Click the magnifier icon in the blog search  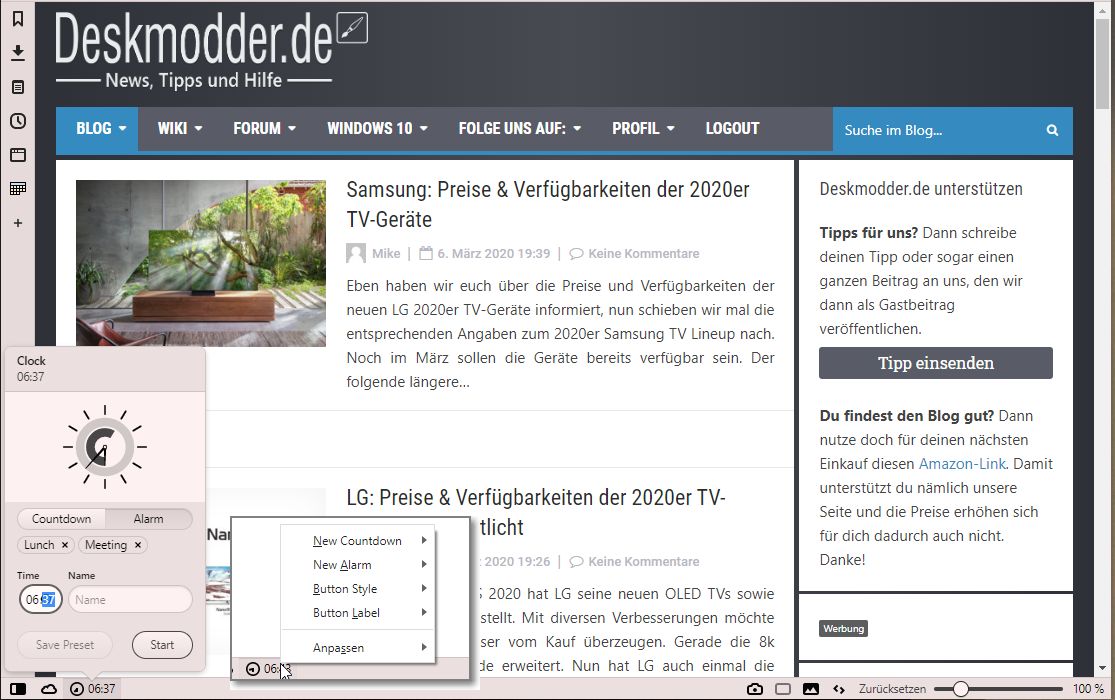pyautogui.click(x=1052, y=130)
